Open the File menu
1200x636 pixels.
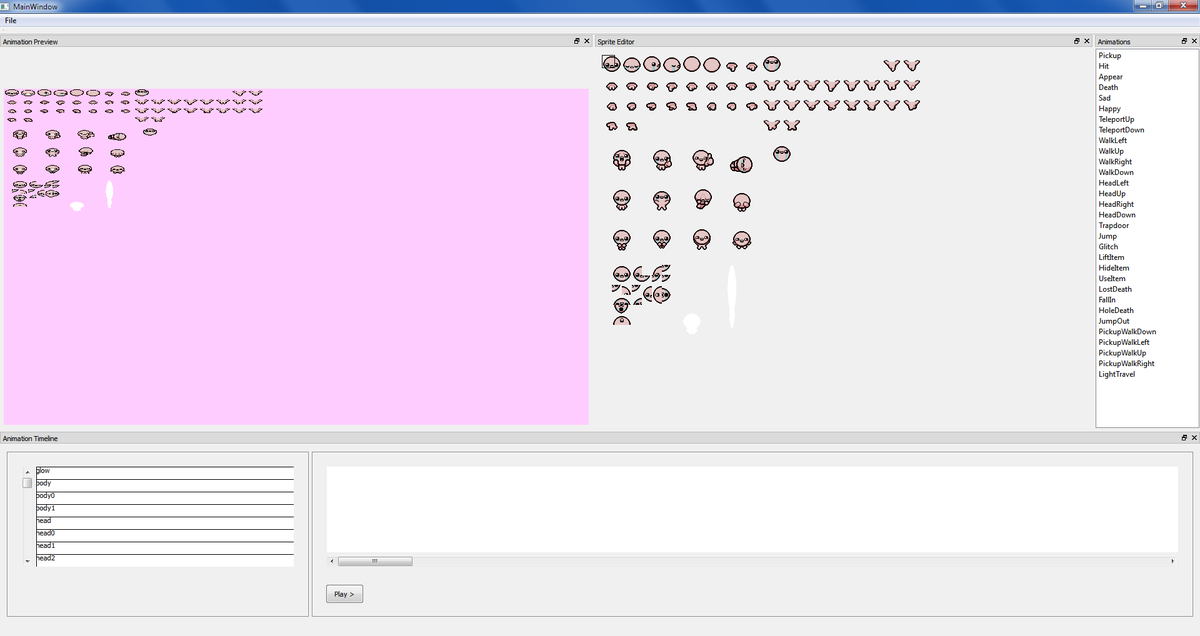10,20
